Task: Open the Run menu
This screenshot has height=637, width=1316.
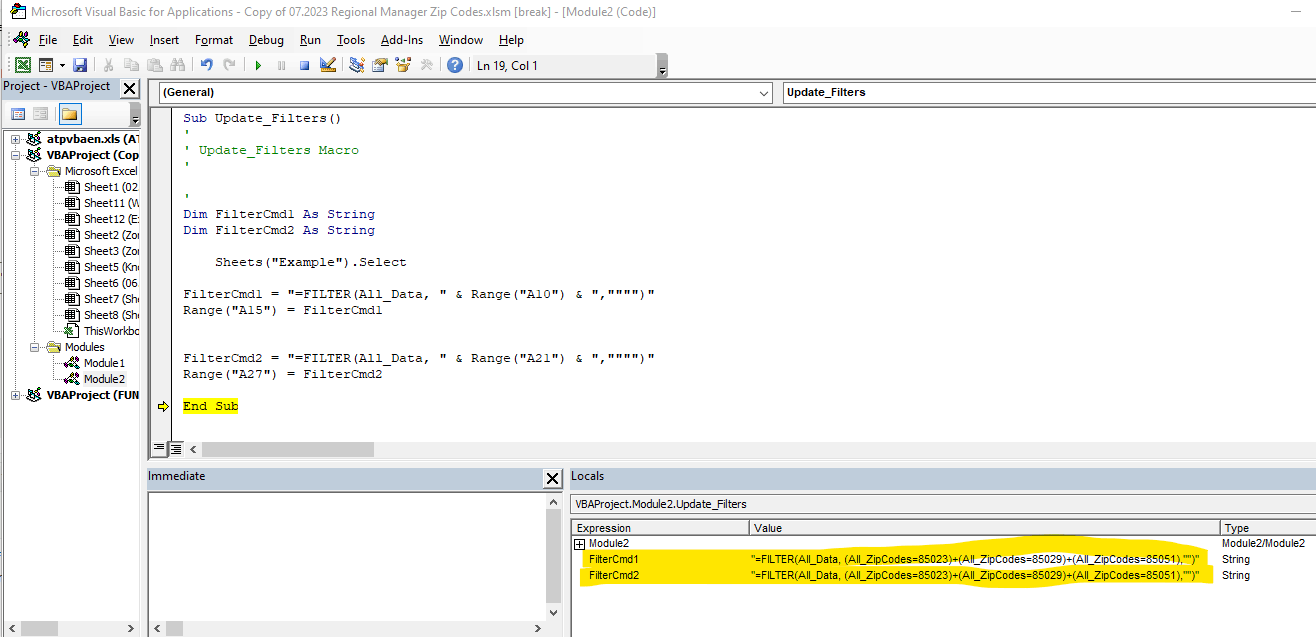Action: pos(310,40)
